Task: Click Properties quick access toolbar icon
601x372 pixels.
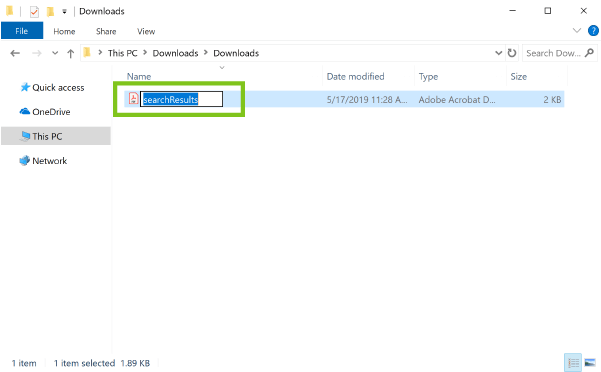Action: pyautogui.click(x=34, y=12)
